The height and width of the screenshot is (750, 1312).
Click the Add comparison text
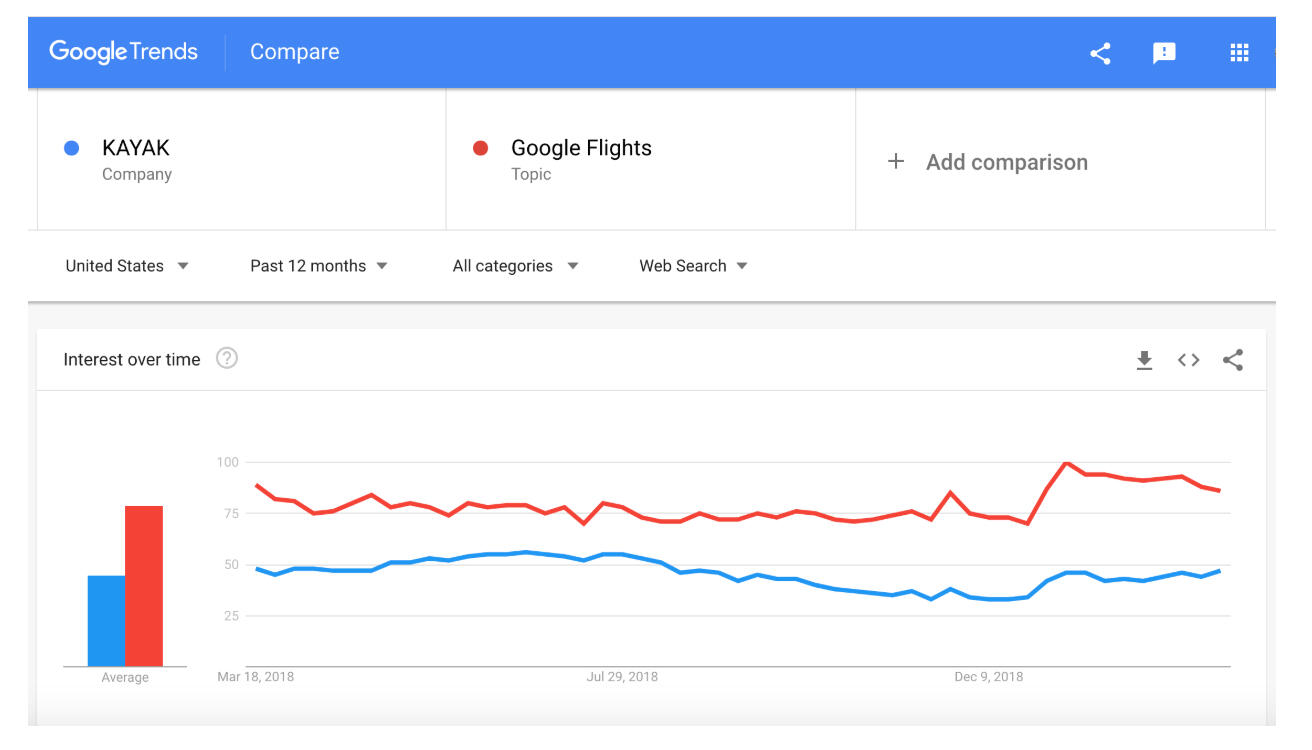[1006, 162]
